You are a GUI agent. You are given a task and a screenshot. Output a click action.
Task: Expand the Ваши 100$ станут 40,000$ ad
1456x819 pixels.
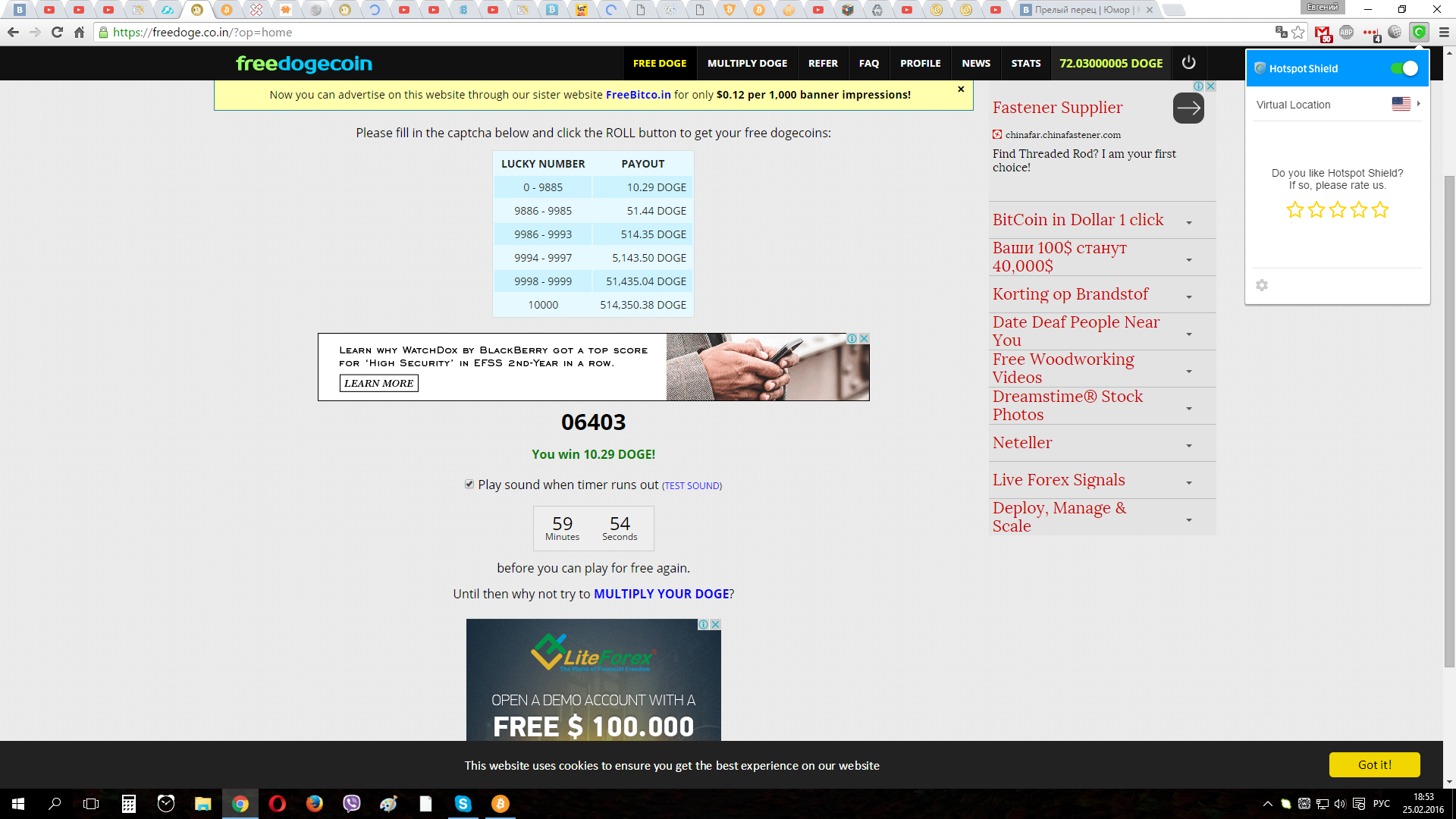point(1189,259)
